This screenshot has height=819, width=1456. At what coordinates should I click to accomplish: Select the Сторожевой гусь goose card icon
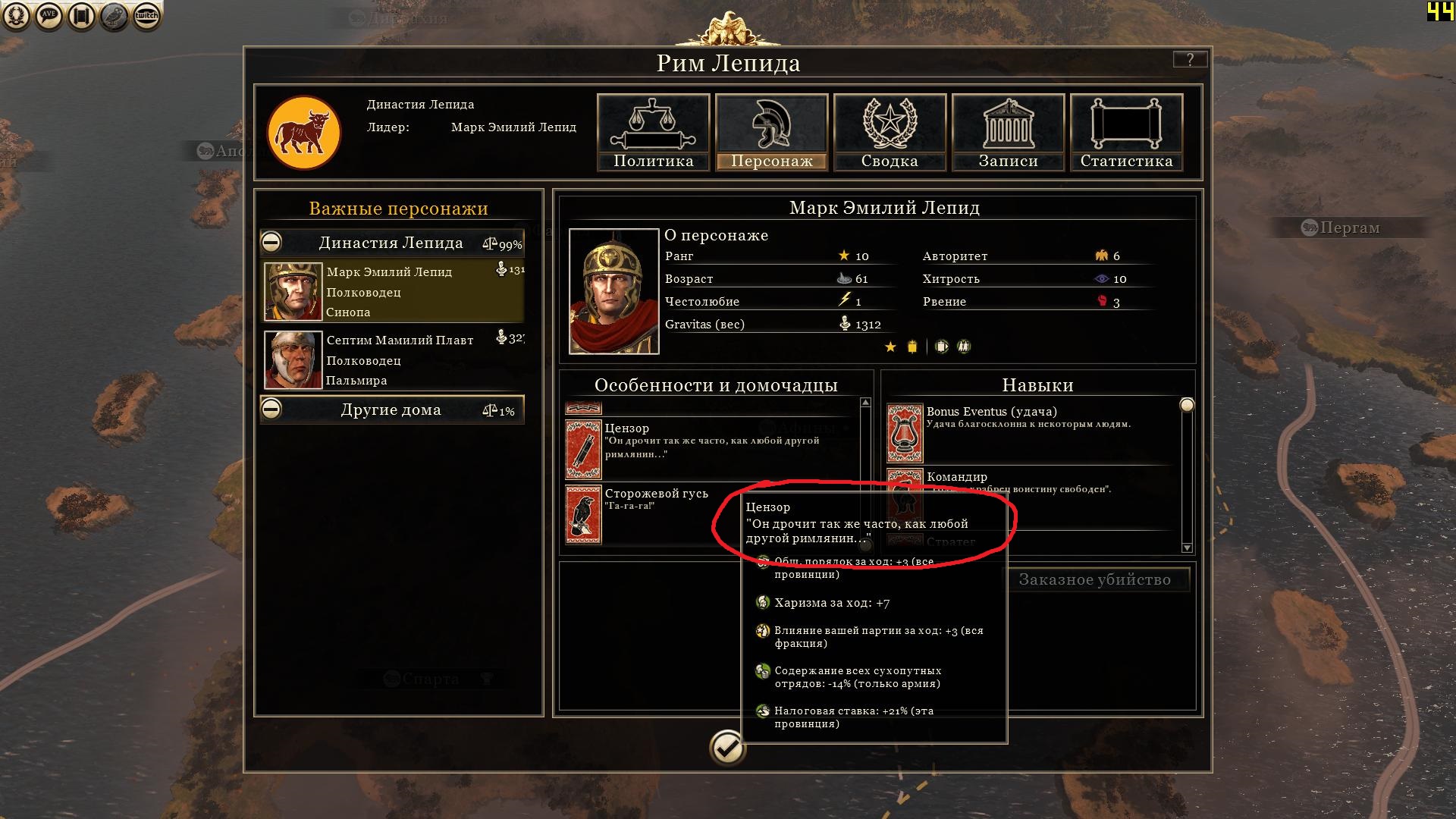coord(583,515)
